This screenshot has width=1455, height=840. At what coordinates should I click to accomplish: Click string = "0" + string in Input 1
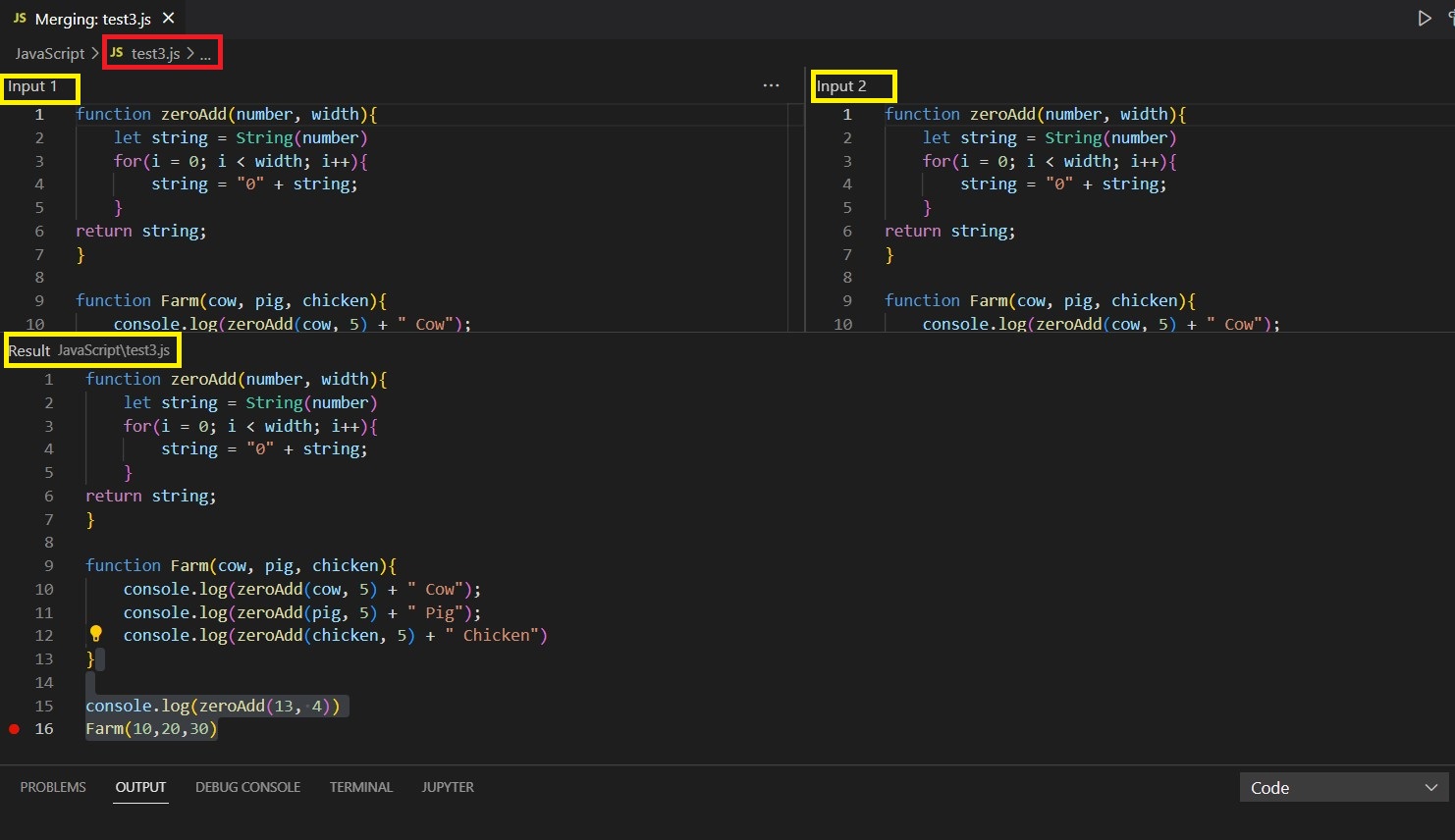point(255,184)
